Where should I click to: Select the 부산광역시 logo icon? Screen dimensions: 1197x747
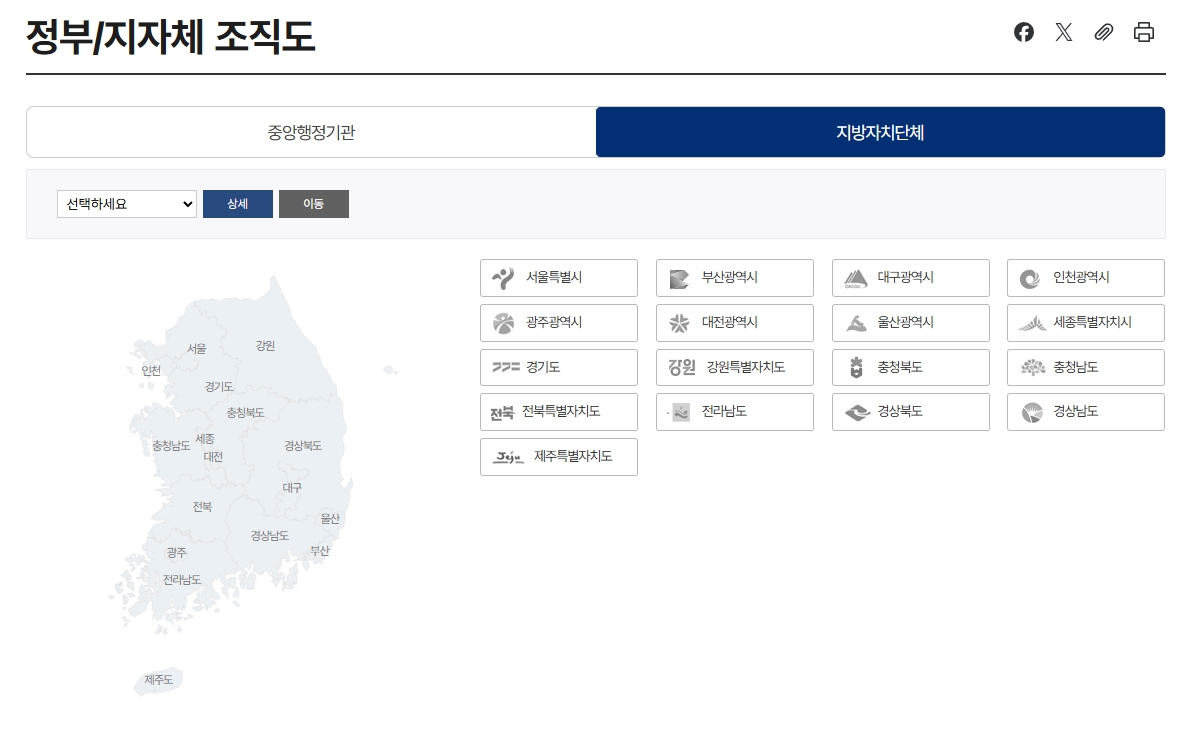(x=677, y=277)
